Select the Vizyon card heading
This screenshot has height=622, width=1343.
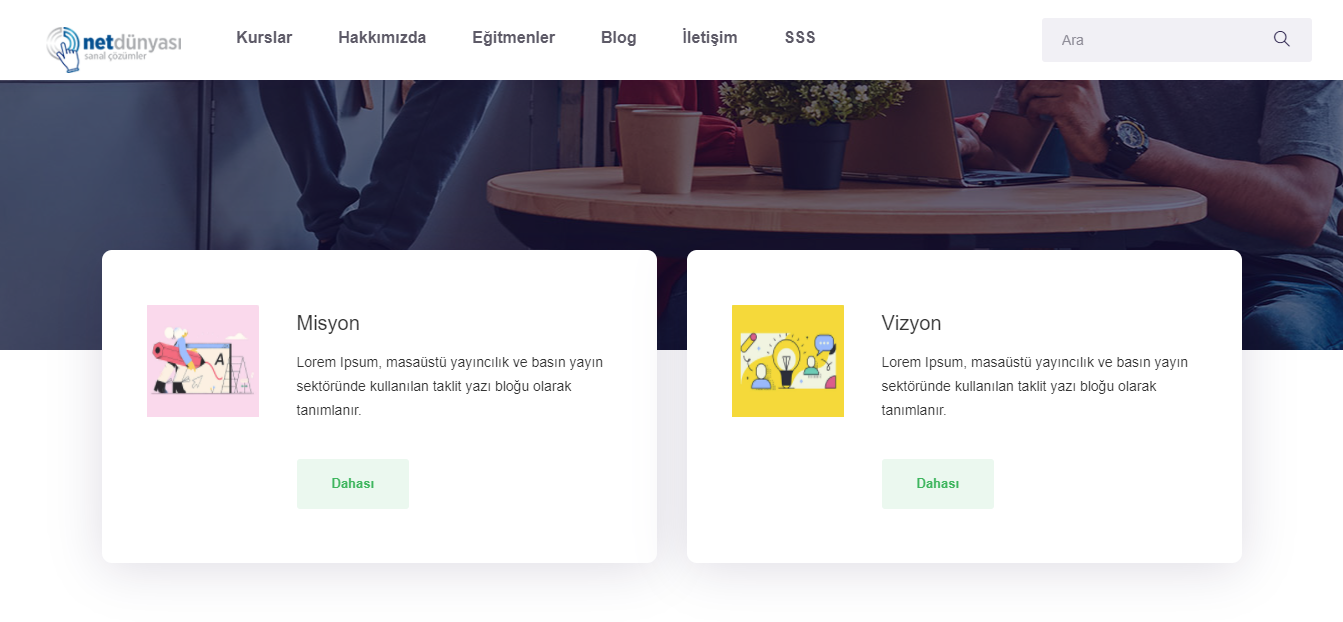(911, 323)
